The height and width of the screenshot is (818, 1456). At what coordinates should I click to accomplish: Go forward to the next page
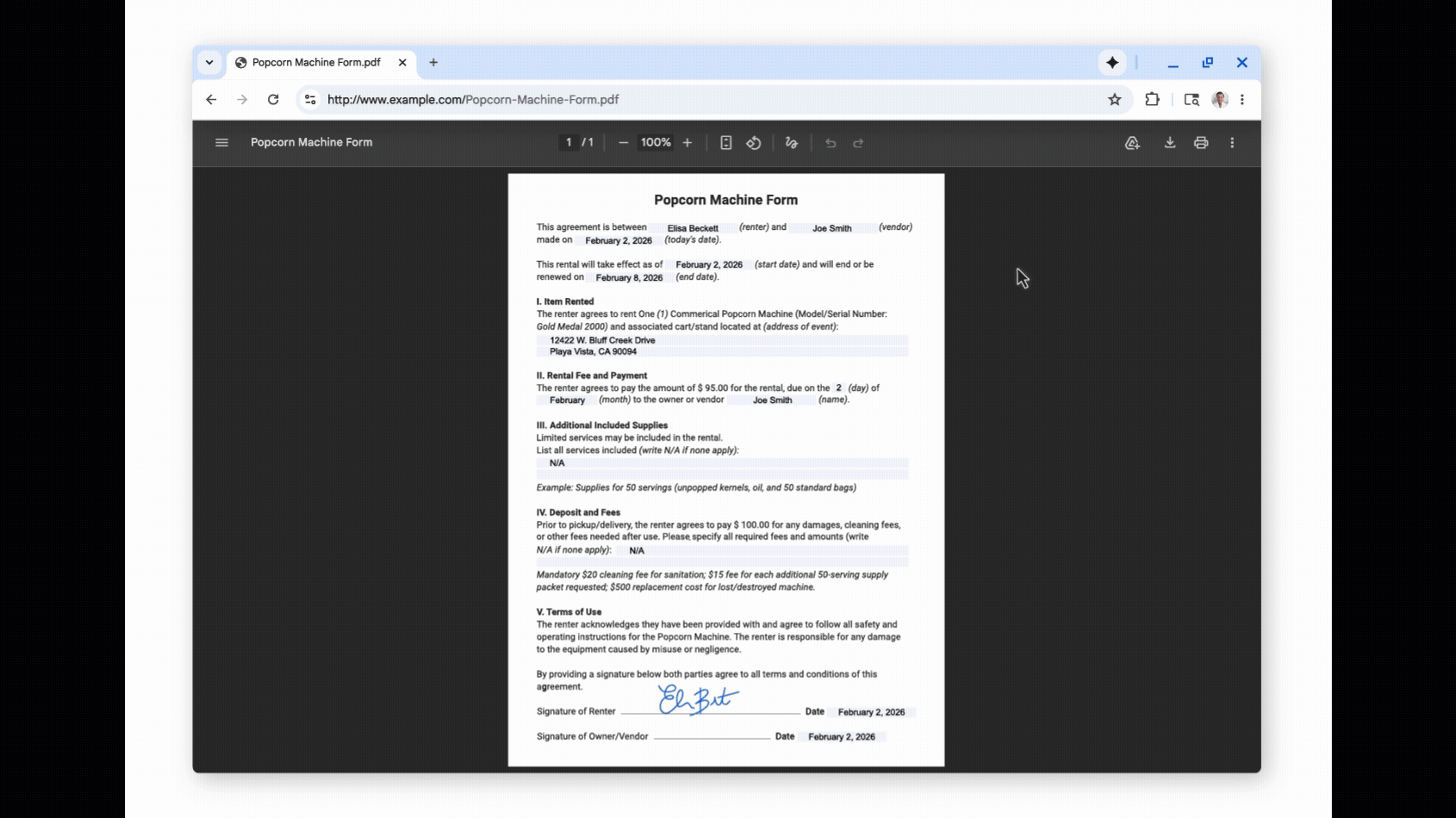tap(242, 100)
